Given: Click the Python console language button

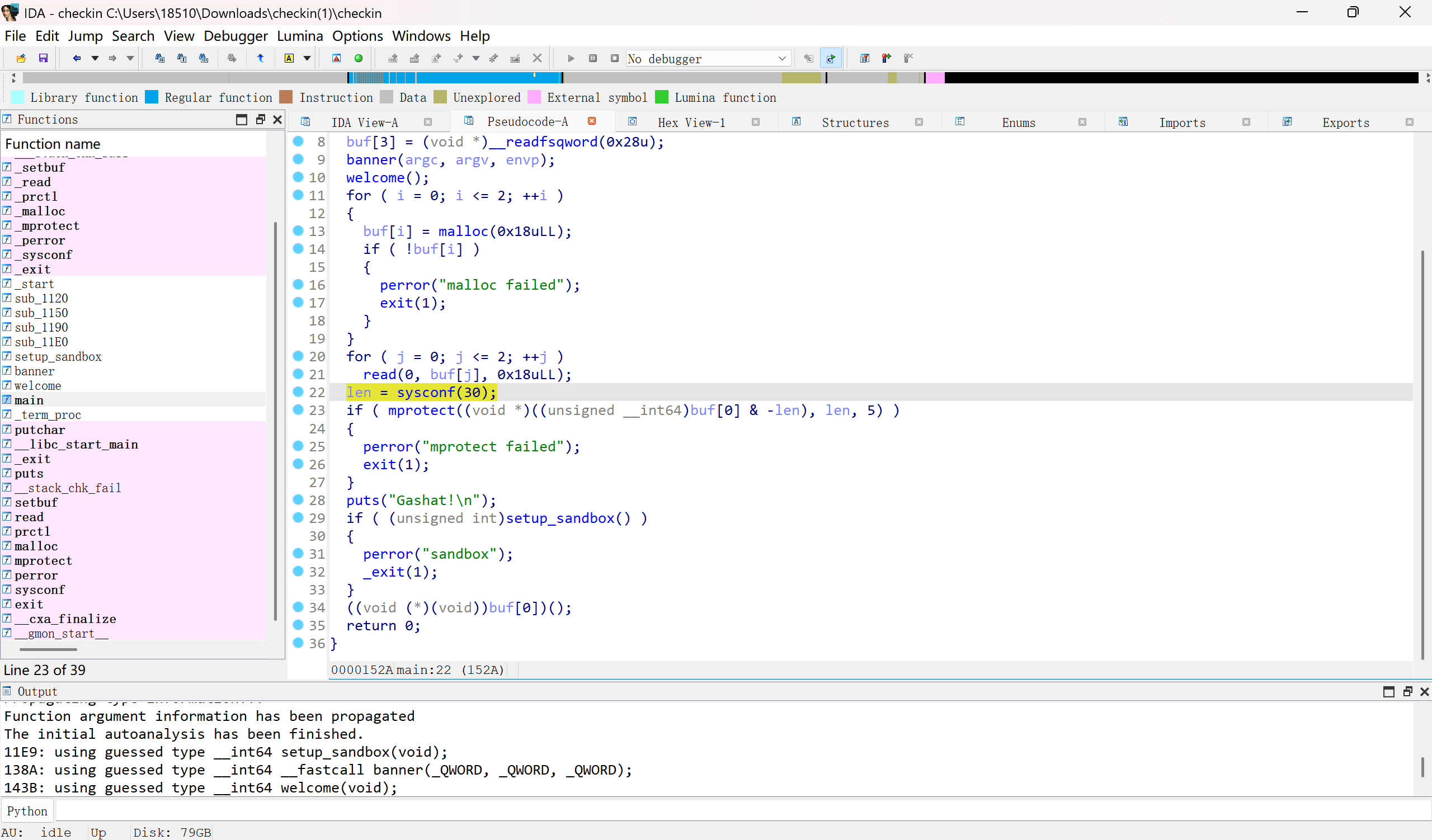Looking at the screenshot, I should point(27,810).
